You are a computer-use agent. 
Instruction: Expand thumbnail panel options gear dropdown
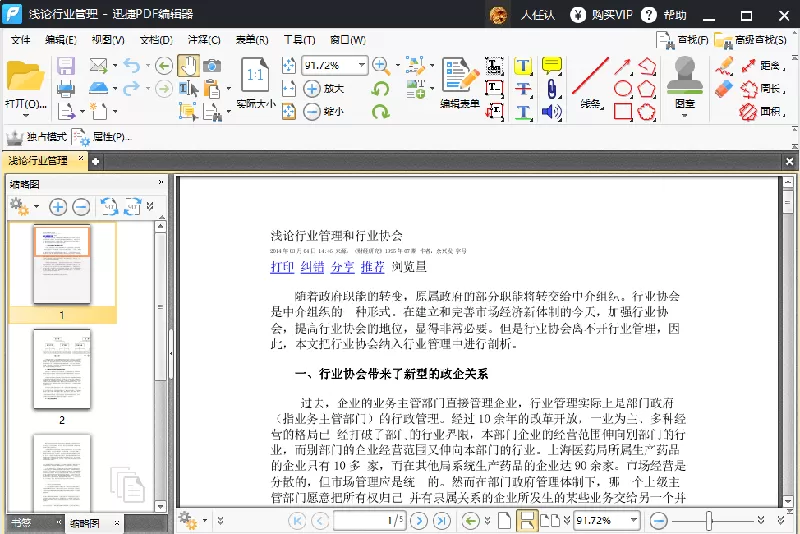tap(36, 207)
